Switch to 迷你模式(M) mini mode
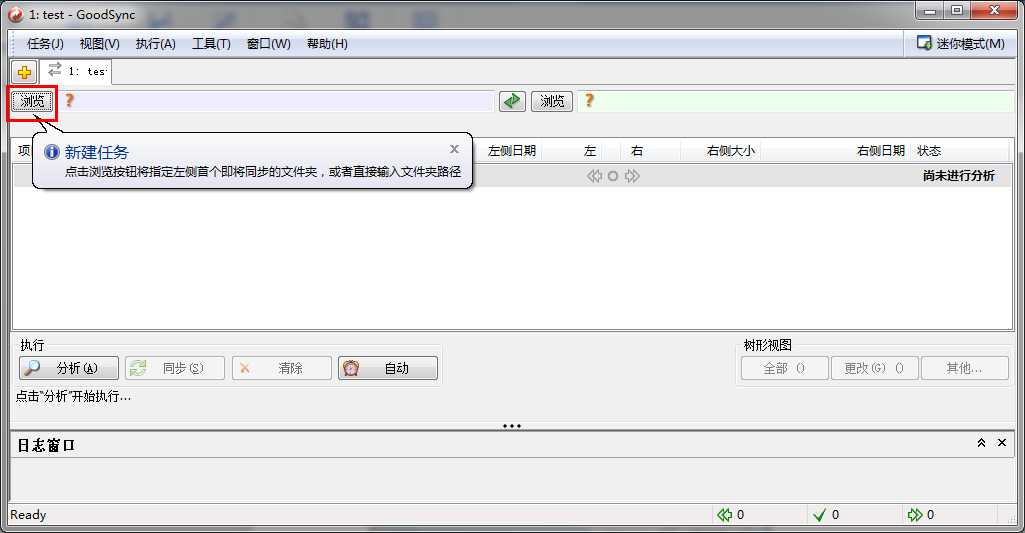This screenshot has height=533, width=1025. (x=960, y=44)
